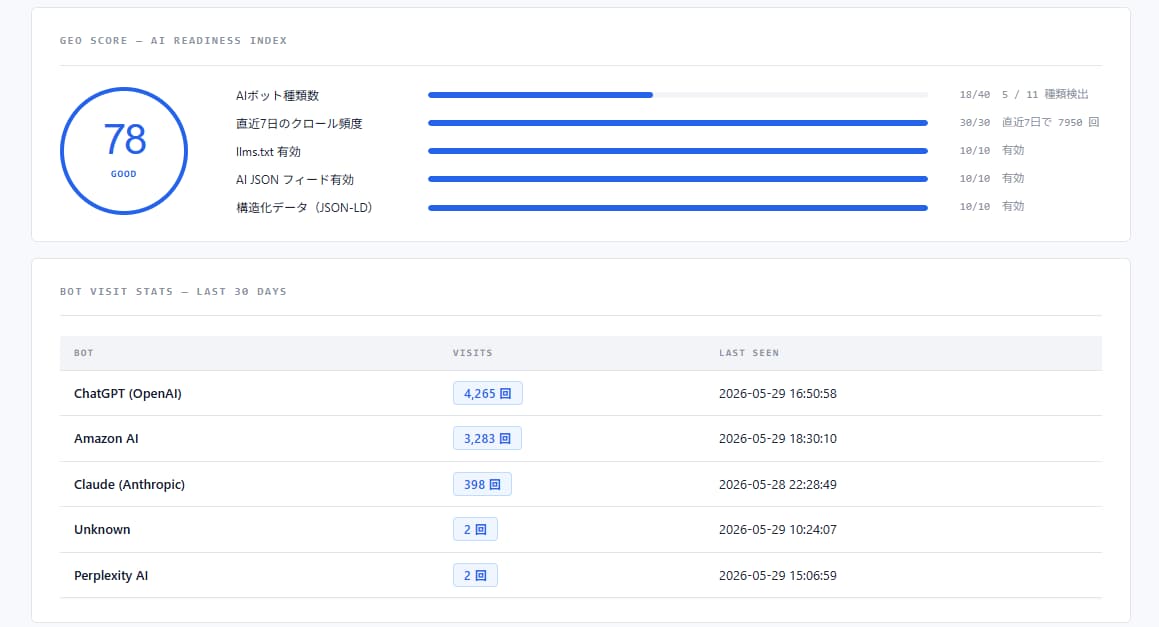
Task: Click the llms.txt 有効 label
Action: click(x=268, y=152)
